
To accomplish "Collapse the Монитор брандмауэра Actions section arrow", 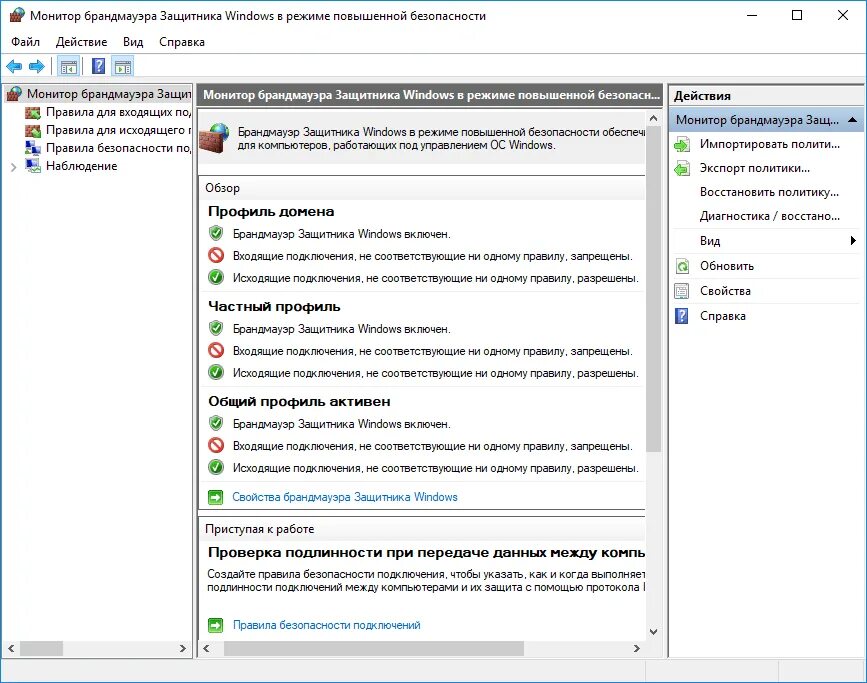I will pos(852,120).
